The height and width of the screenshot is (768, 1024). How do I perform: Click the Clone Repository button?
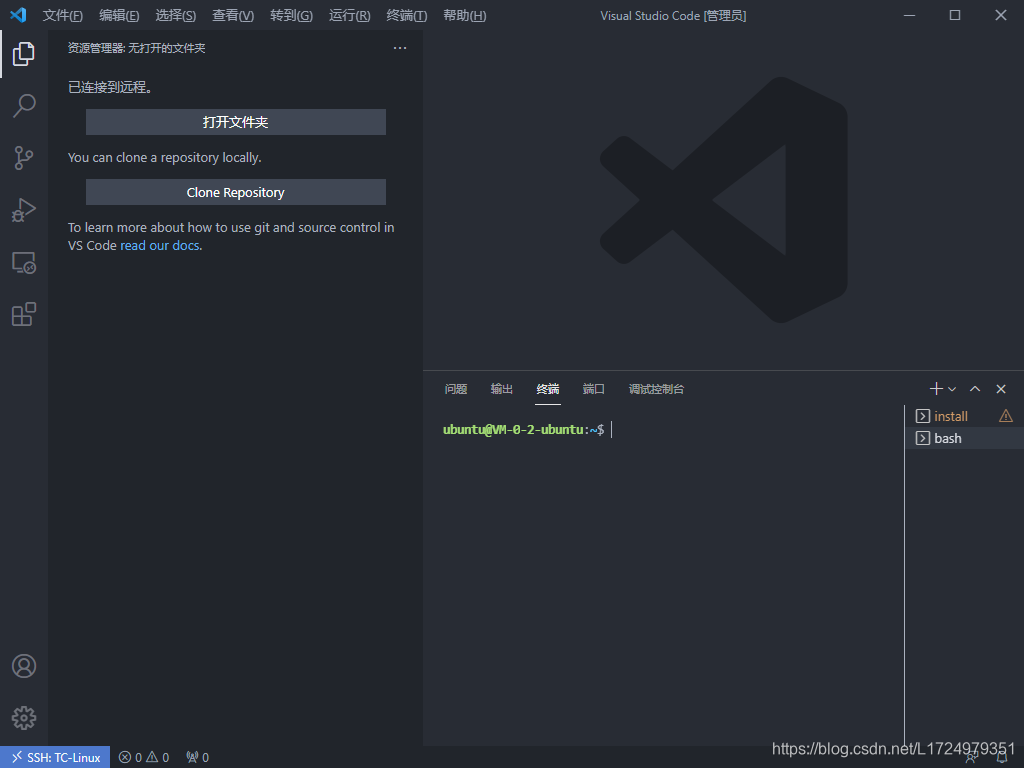coord(236,192)
